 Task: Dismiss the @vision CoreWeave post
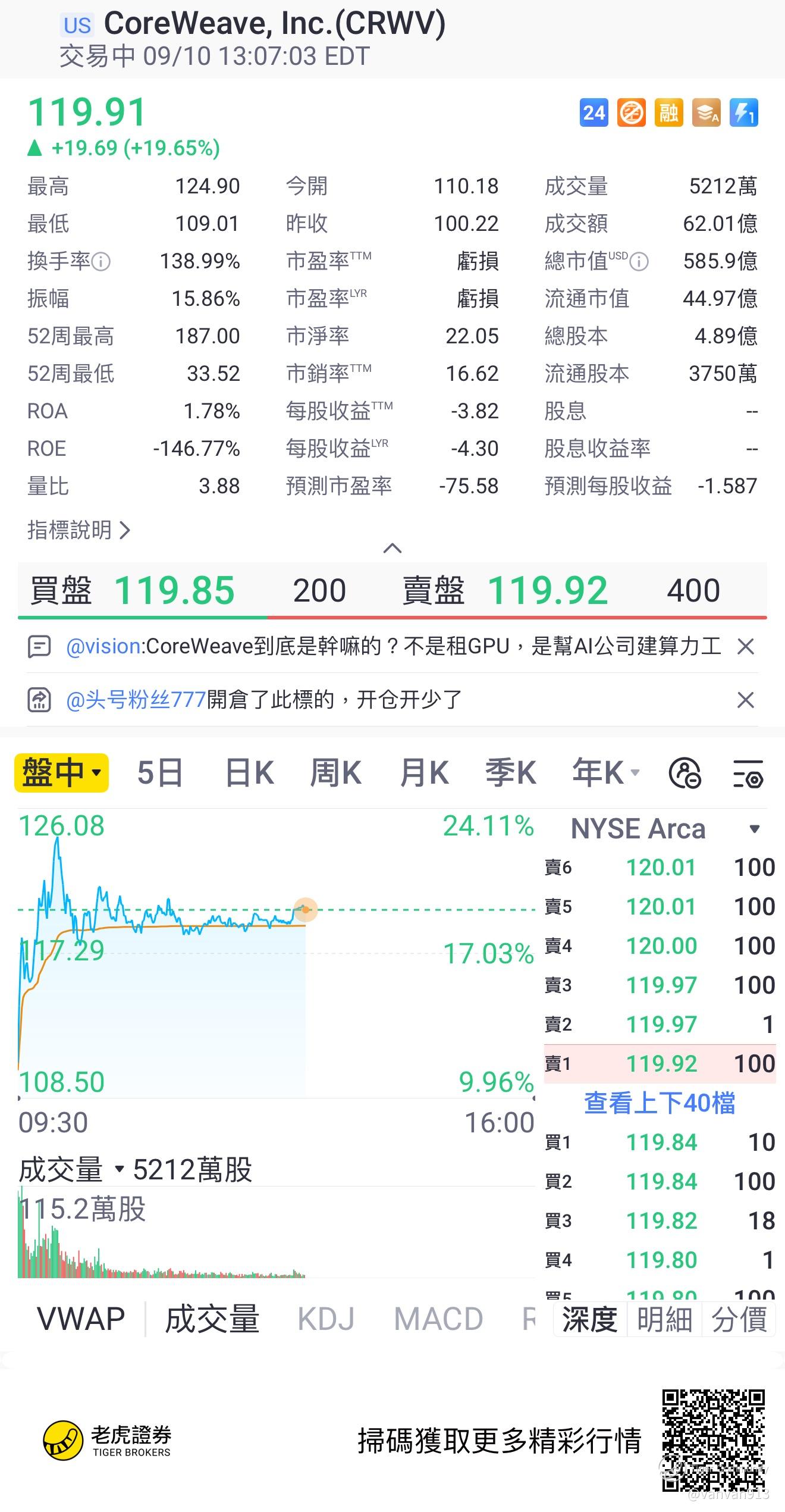pos(745,646)
